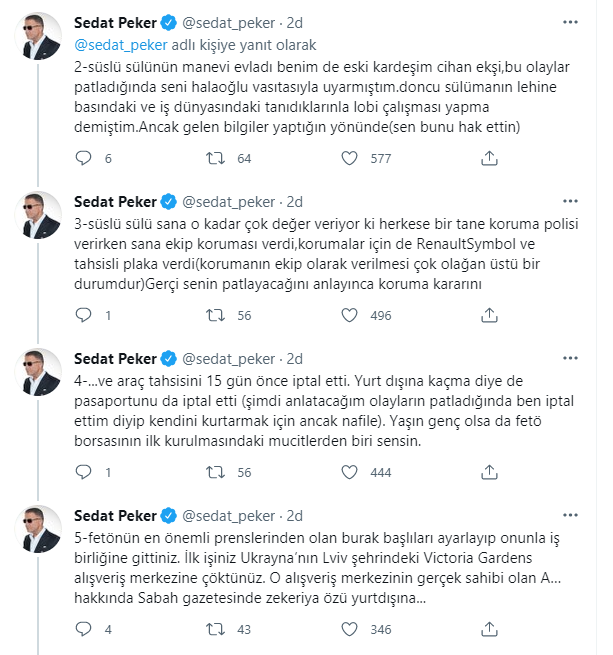Share the tweet starting '4-...ve araç'

(x=489, y=472)
